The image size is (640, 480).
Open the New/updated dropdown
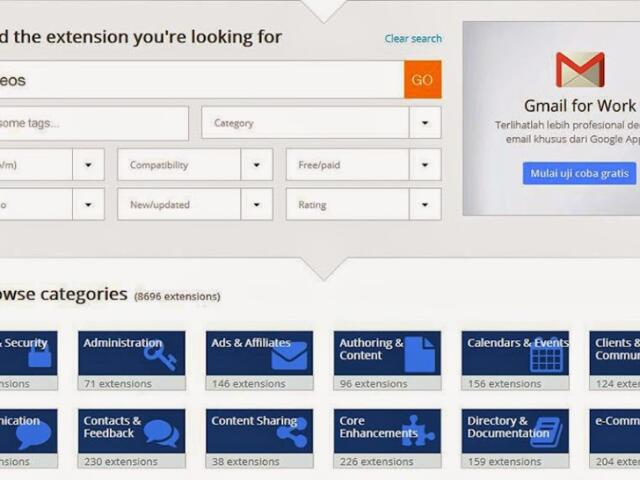pos(195,204)
